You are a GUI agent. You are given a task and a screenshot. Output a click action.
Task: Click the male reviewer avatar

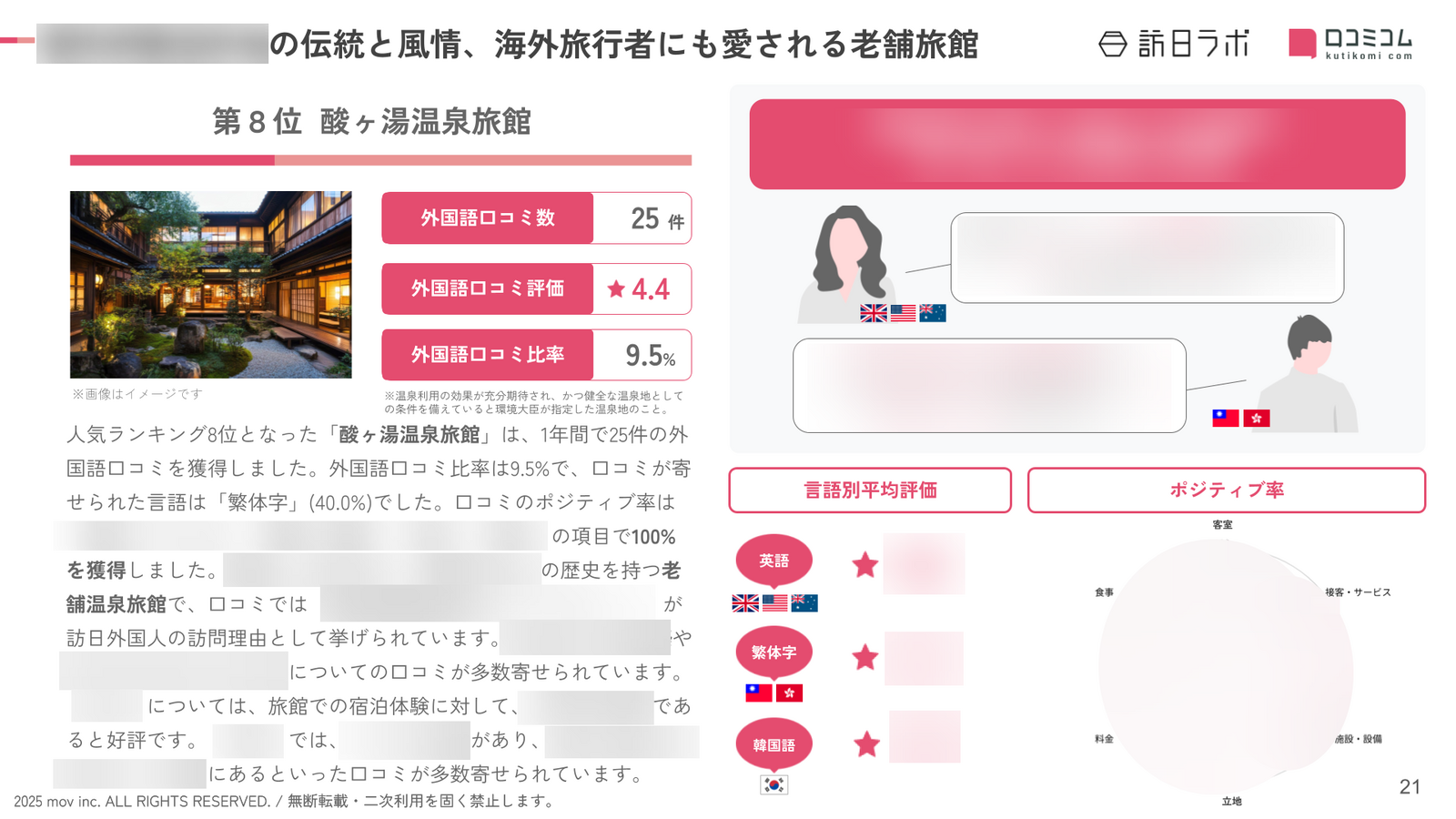pos(1308,373)
